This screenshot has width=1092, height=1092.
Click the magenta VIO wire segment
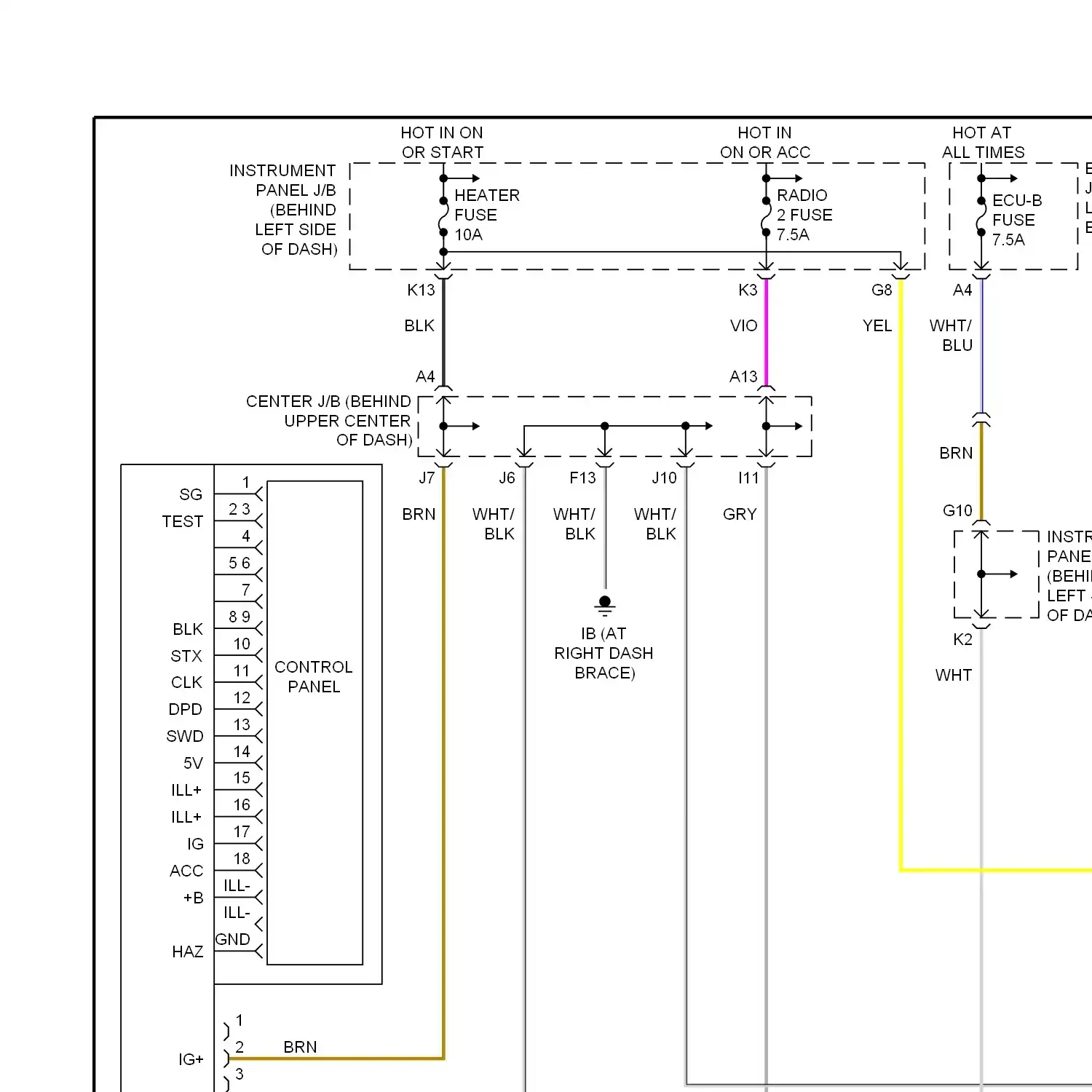[x=766, y=331]
